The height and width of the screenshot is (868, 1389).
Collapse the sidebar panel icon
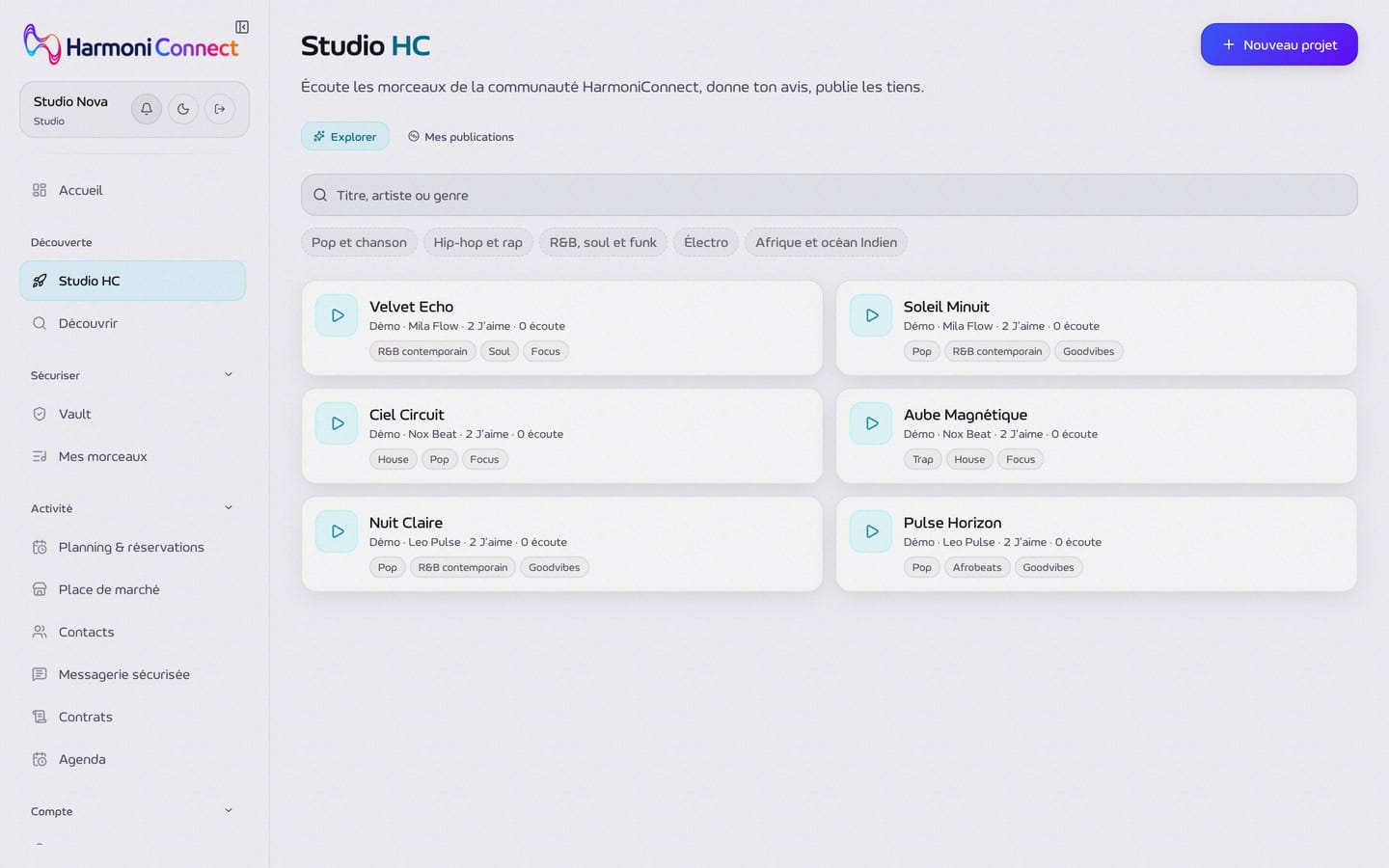coord(242,27)
